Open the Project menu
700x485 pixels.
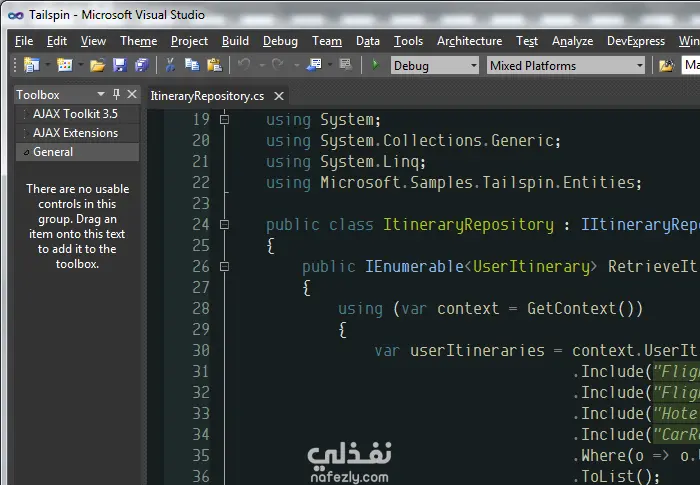pos(189,41)
